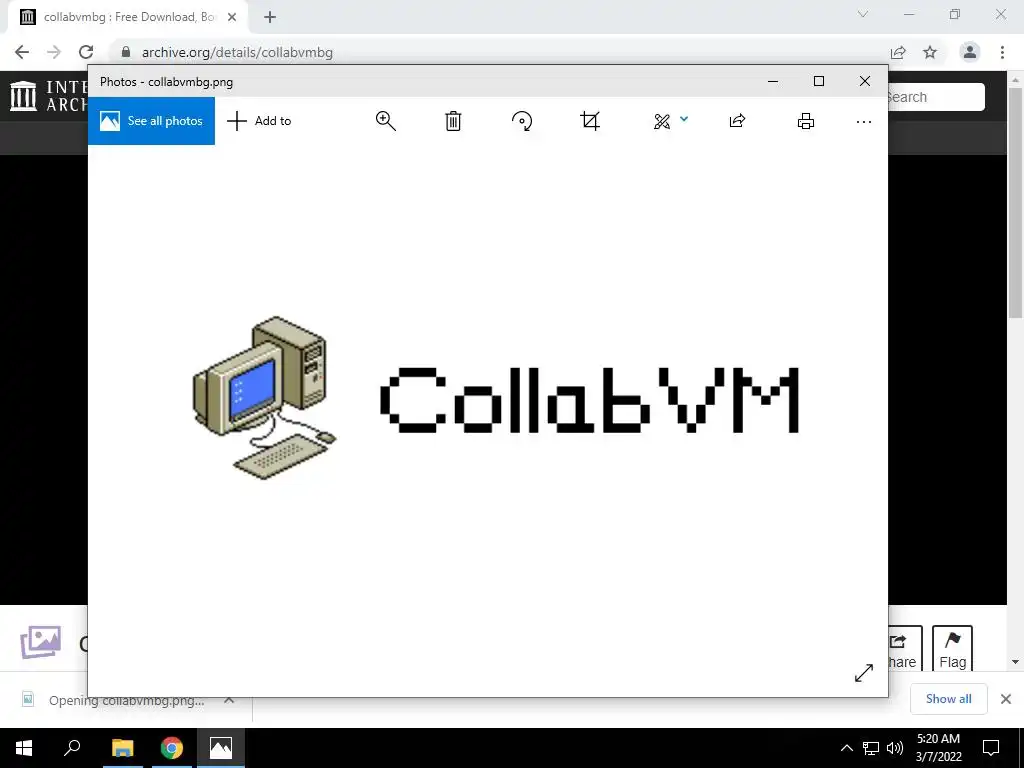Delete photo using trash icon
1024x768 pixels.
point(453,121)
